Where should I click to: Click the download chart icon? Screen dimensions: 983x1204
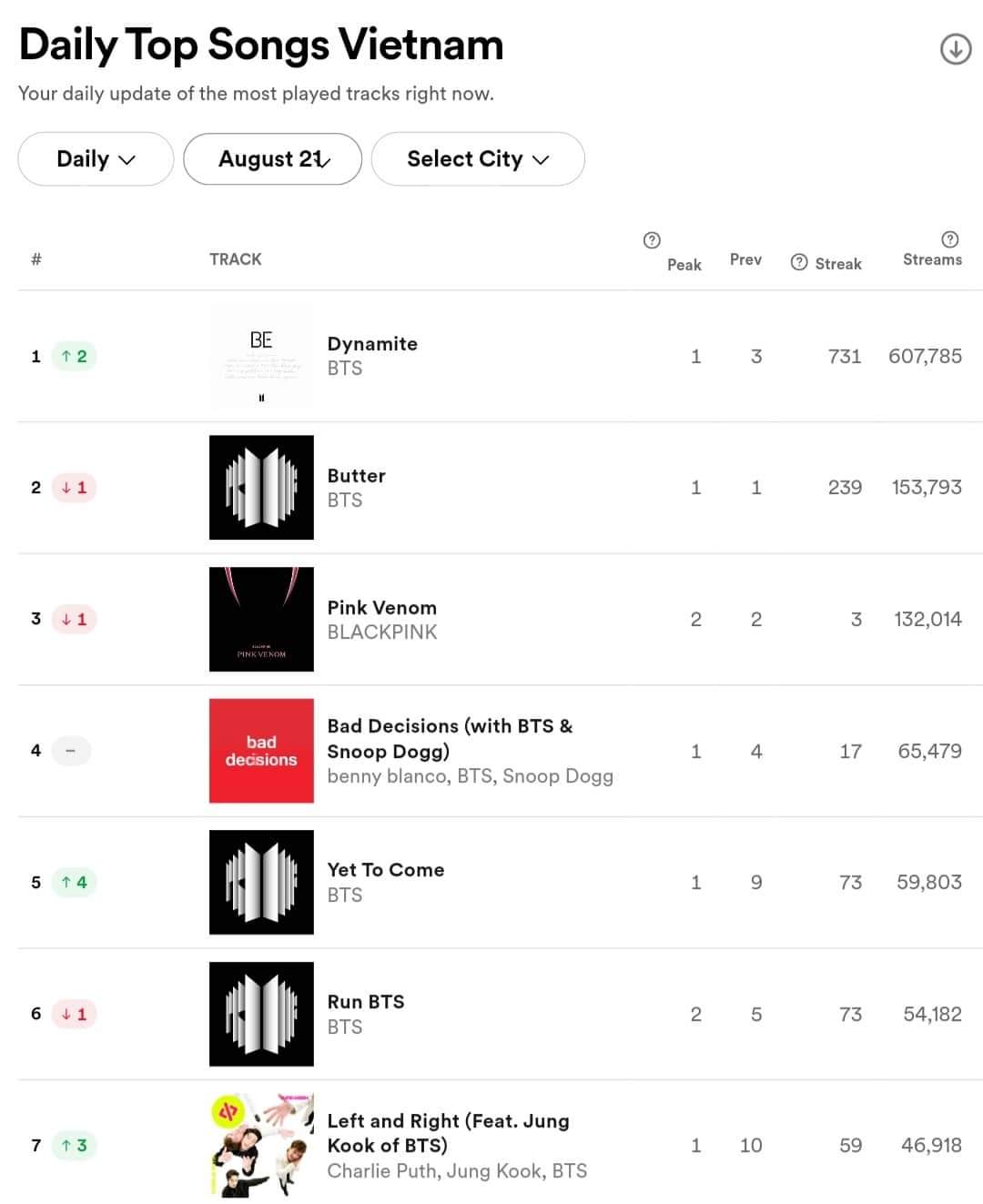[955, 49]
